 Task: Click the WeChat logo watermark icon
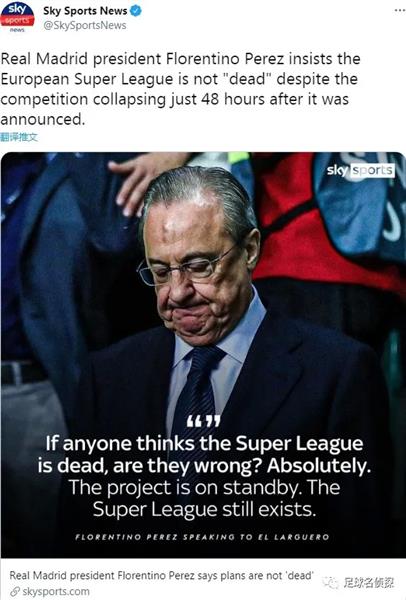point(330,583)
